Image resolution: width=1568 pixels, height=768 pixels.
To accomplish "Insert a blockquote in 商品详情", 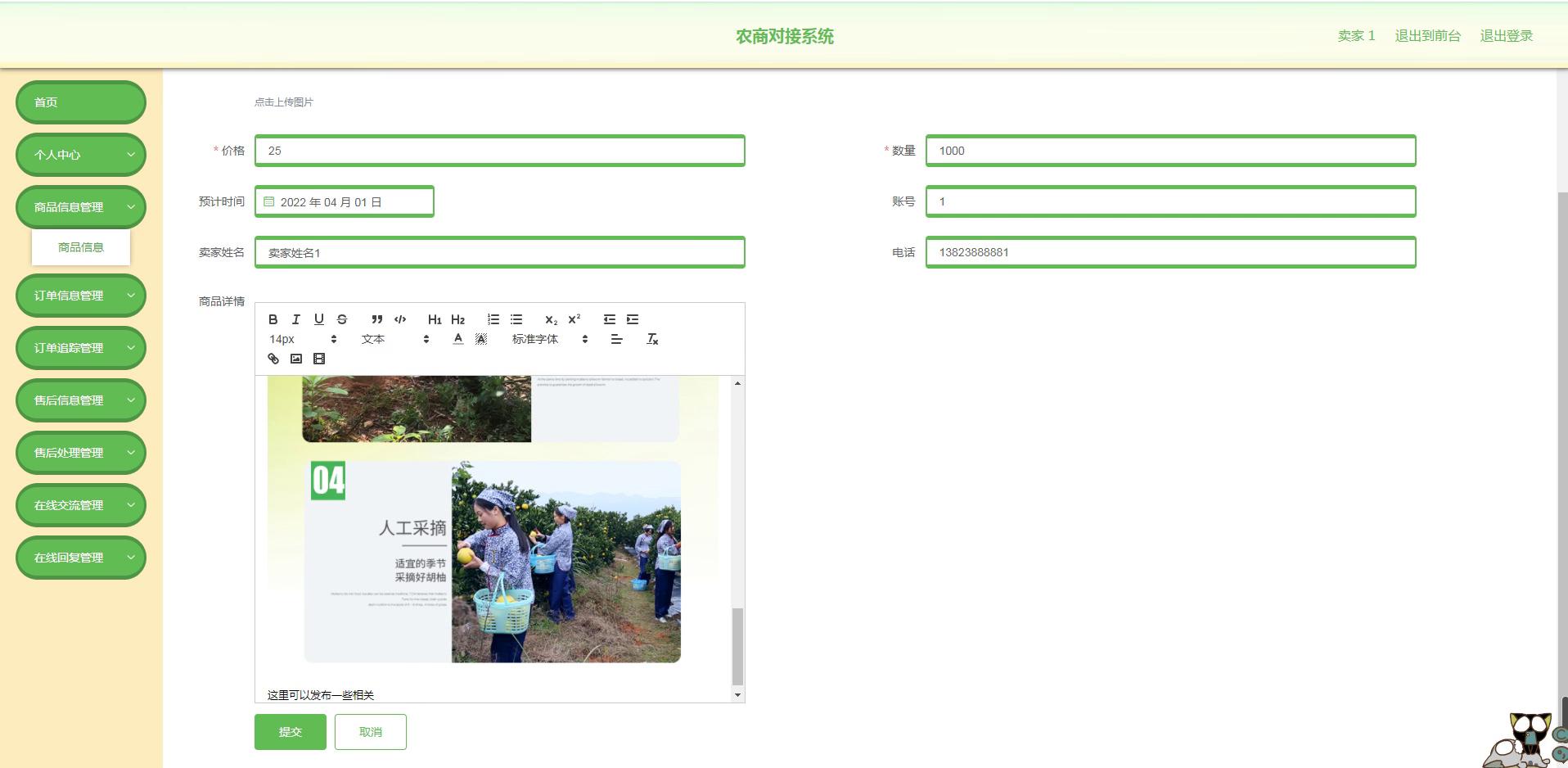I will [376, 319].
